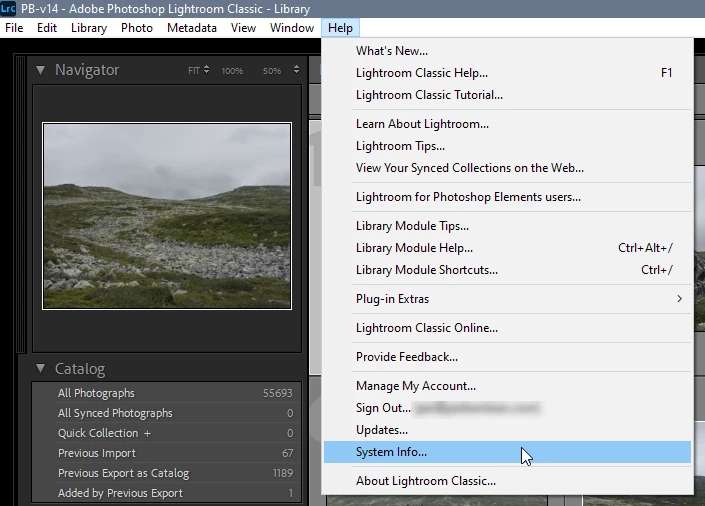Close the Help menu
705x506 pixels.
tap(340, 28)
